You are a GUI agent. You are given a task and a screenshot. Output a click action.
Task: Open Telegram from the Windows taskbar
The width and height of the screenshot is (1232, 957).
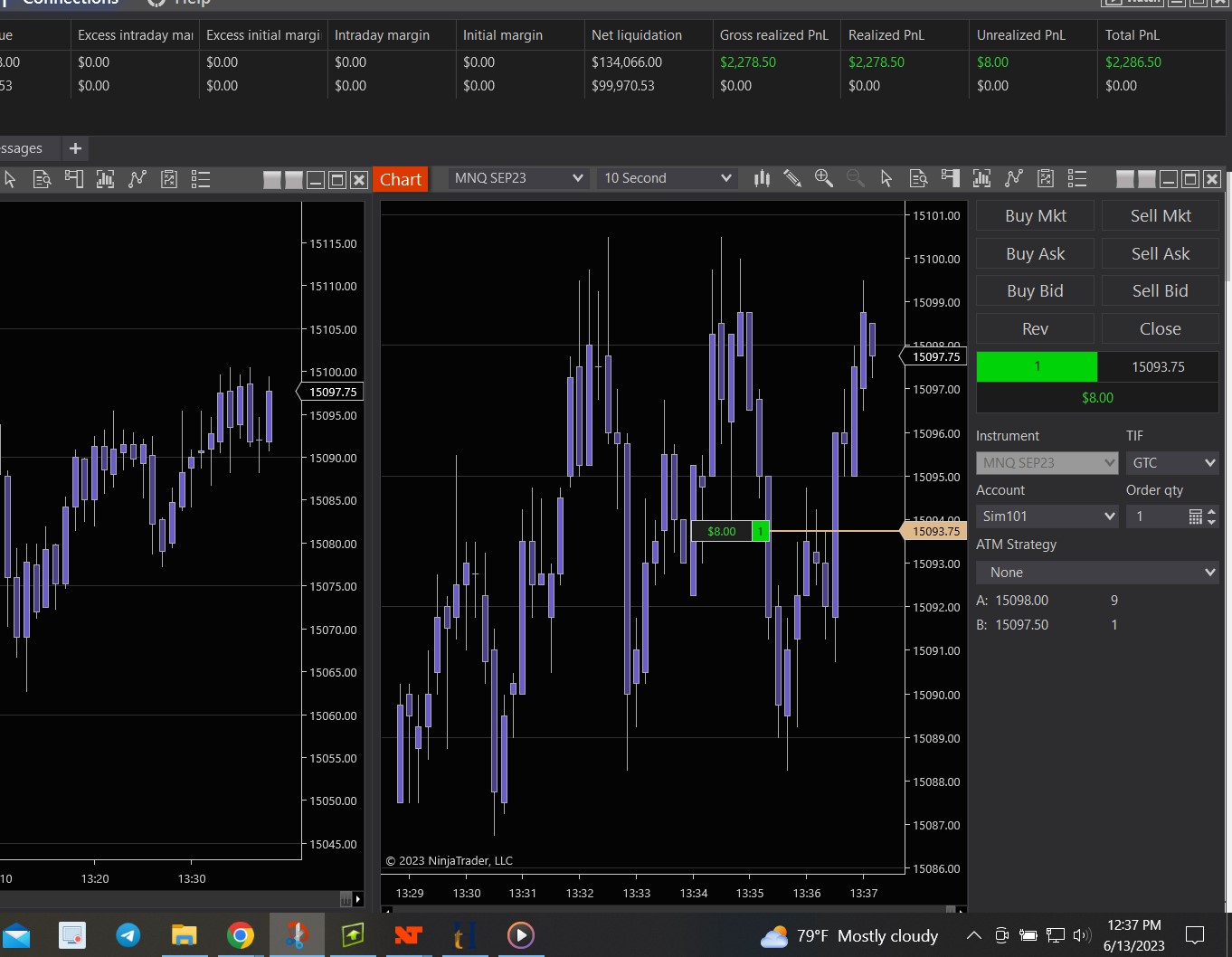[x=128, y=935]
